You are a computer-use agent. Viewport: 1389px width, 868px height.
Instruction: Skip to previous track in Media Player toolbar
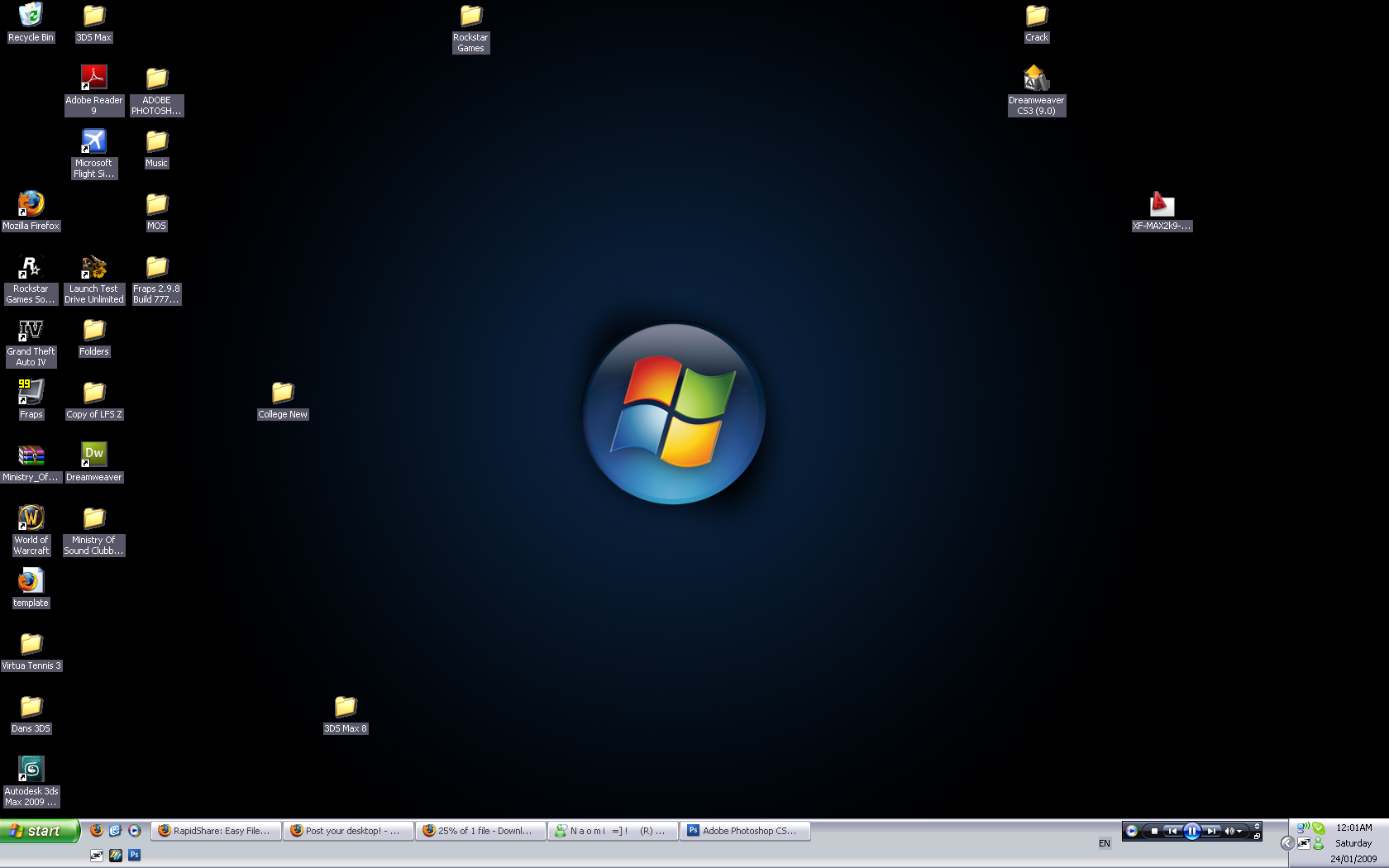[x=1172, y=831]
